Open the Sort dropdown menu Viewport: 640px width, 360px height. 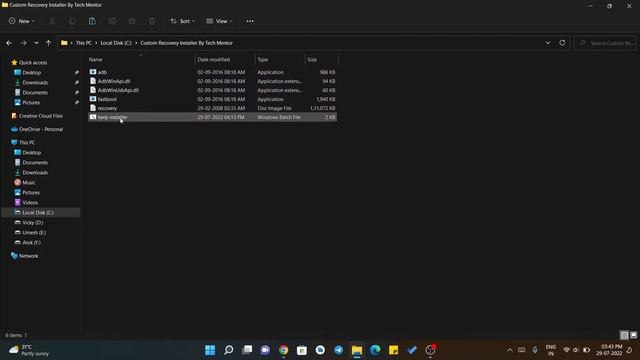[x=182, y=21]
